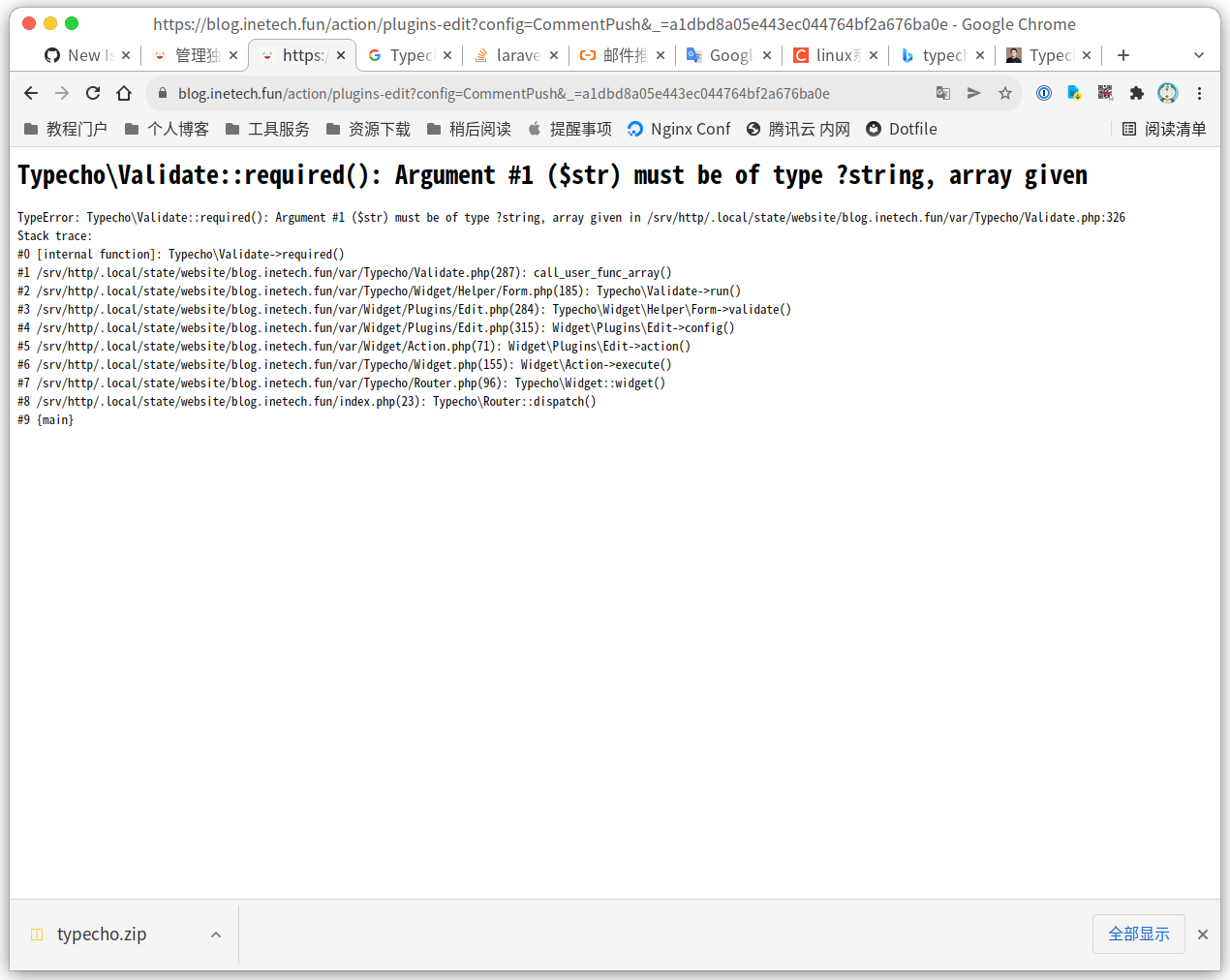Close the active https tab
The height and width of the screenshot is (980, 1230).
click(x=341, y=55)
